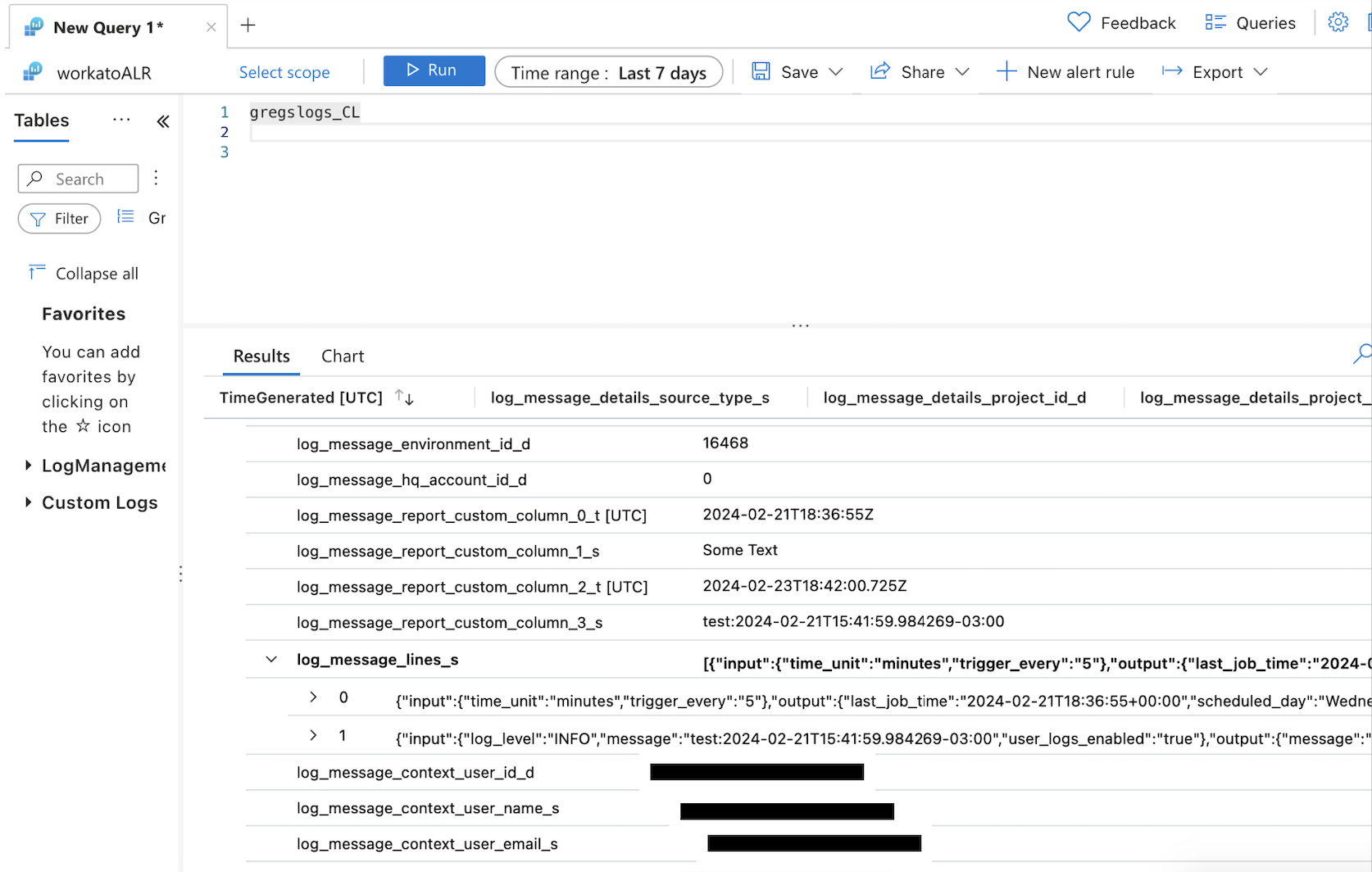The width and height of the screenshot is (1372, 872).
Task: Click the Select scope link
Action: [284, 72]
